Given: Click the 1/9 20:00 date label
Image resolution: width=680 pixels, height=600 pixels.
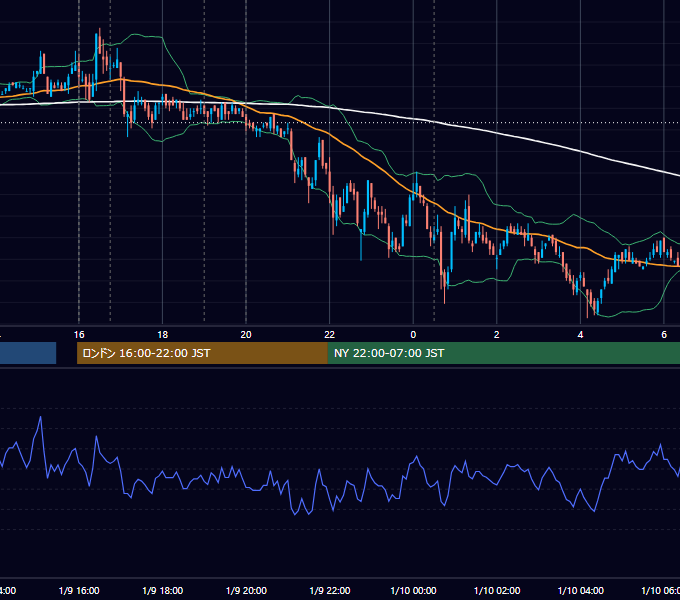Looking at the screenshot, I should point(246,590).
